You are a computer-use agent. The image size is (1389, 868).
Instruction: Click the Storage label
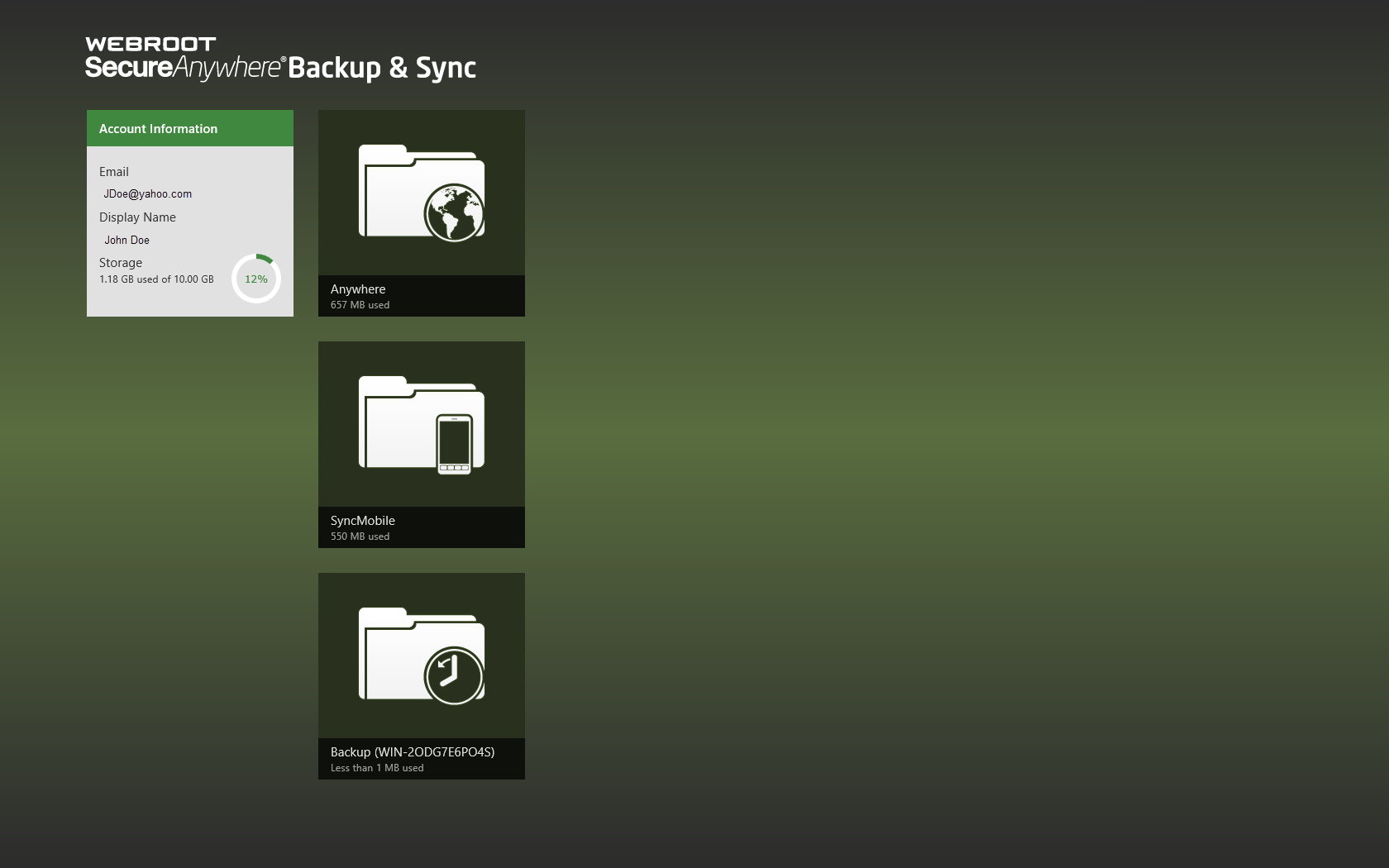tap(121, 263)
